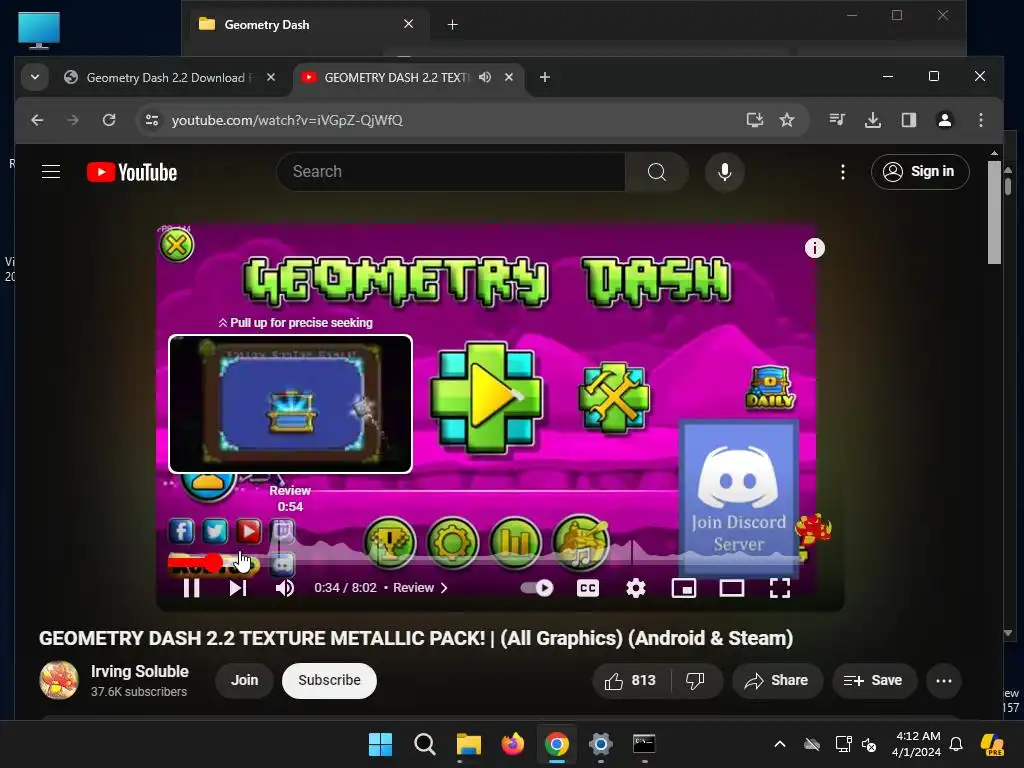Image resolution: width=1024 pixels, height=768 pixels.
Task: Open a new Chrome tab
Action: [x=545, y=77]
